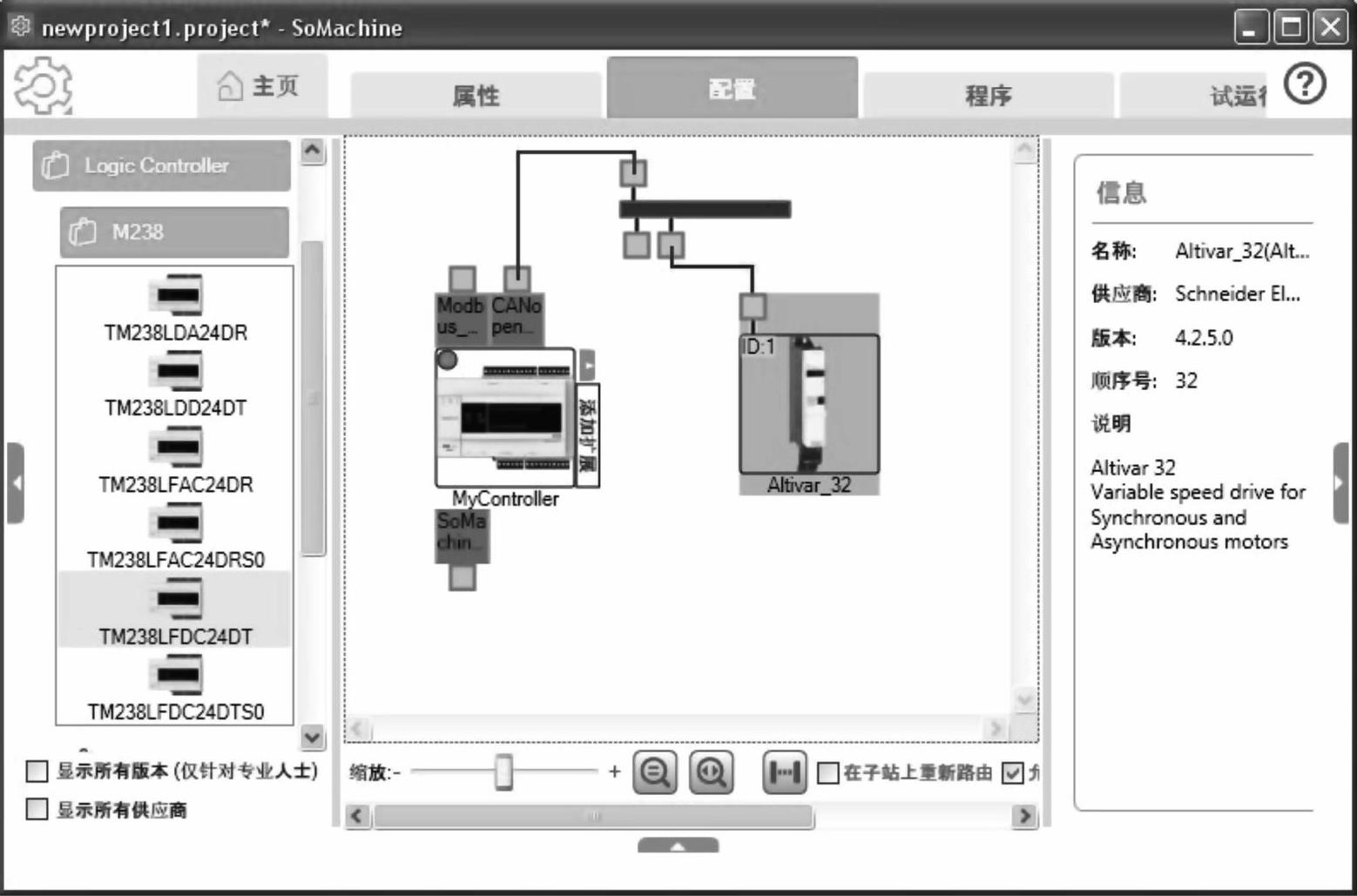Collapse the left panel arrow handle

pos(16,483)
